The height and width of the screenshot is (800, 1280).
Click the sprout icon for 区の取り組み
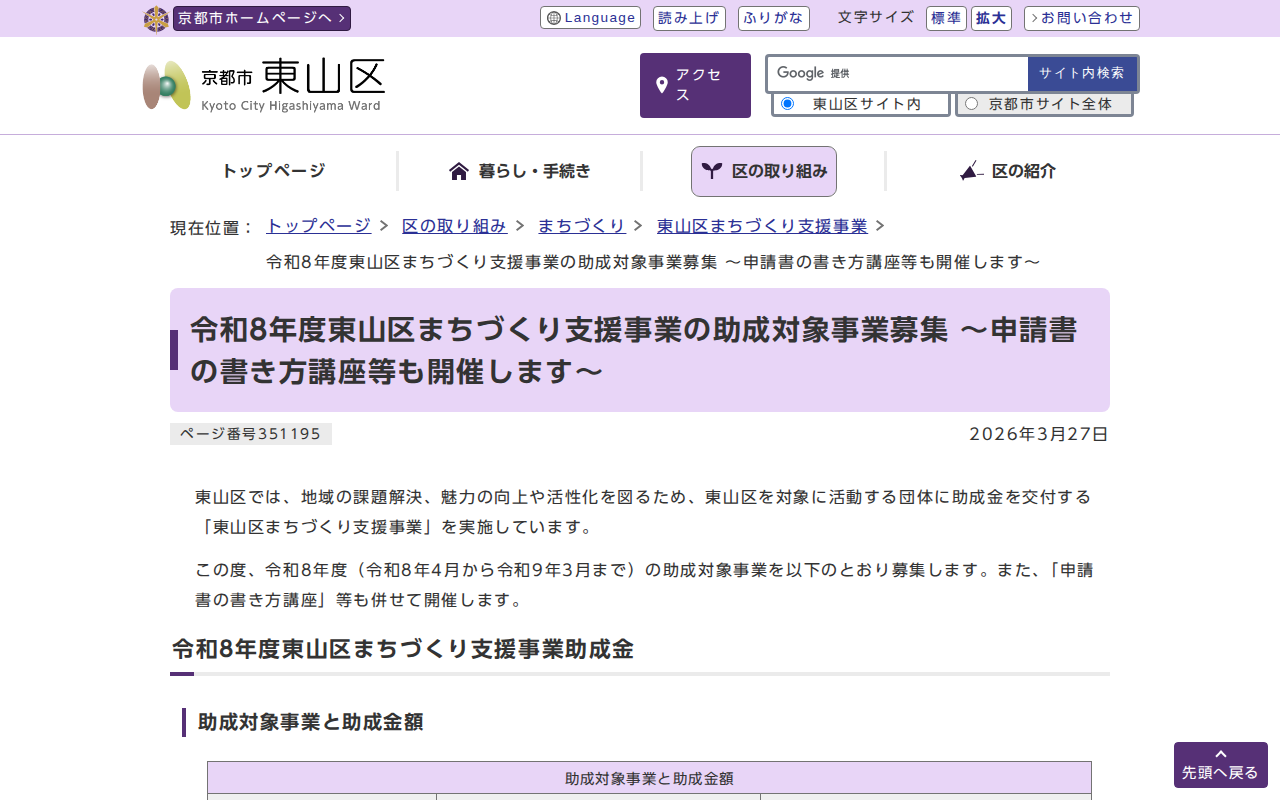pos(711,171)
